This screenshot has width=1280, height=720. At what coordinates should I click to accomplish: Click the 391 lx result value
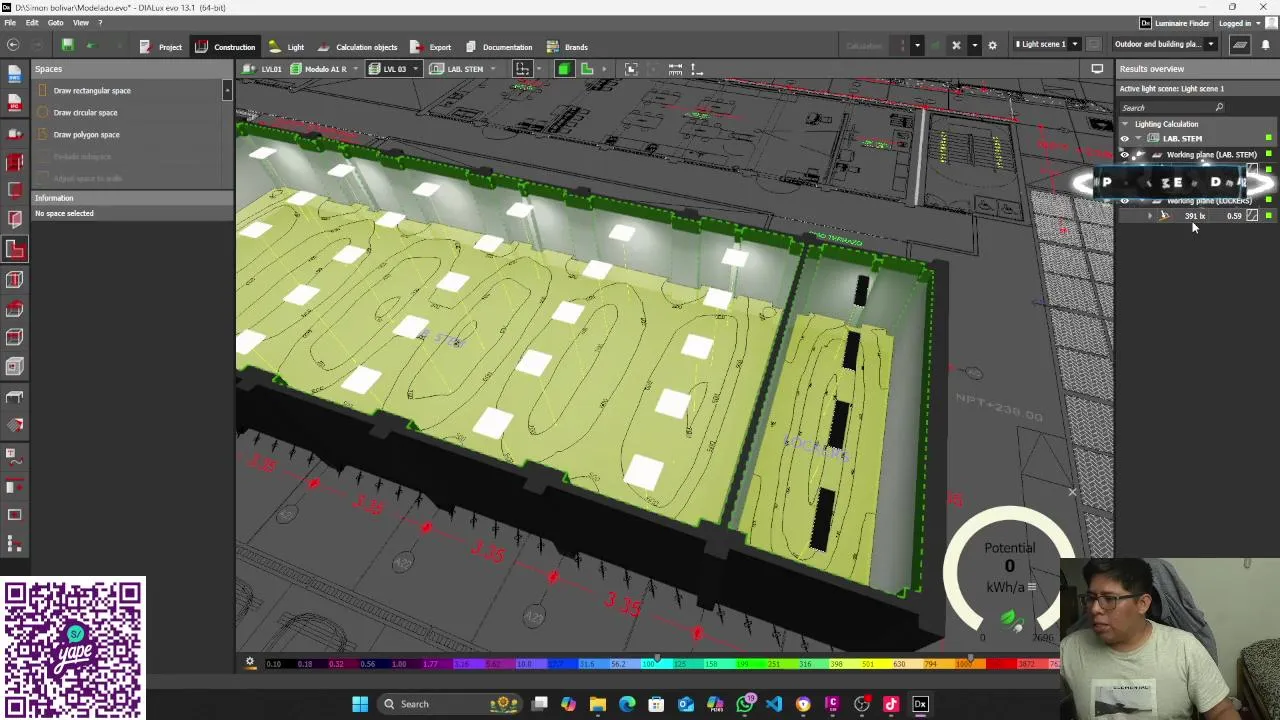tap(1195, 216)
